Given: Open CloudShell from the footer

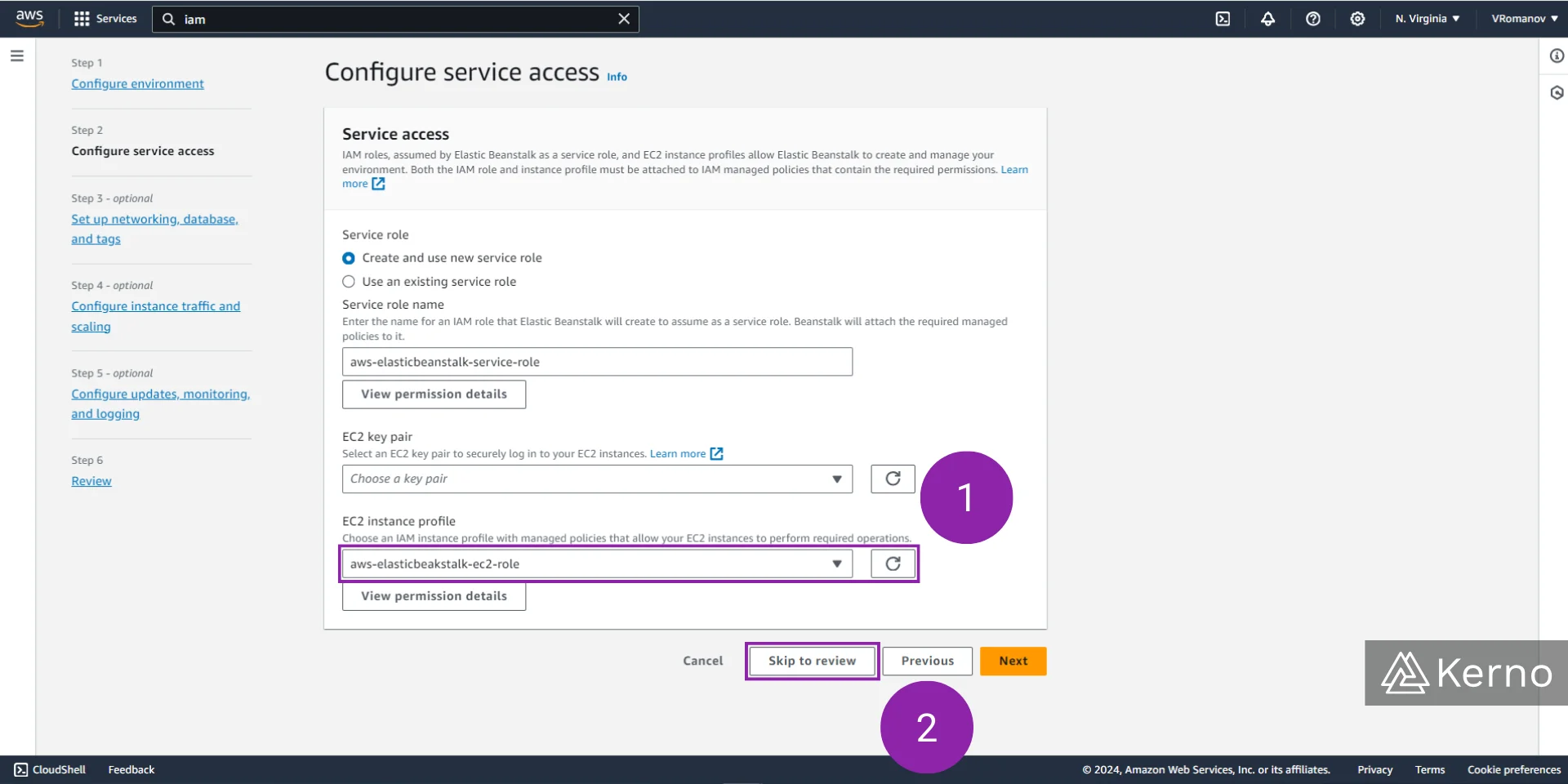Looking at the screenshot, I should pos(50,769).
